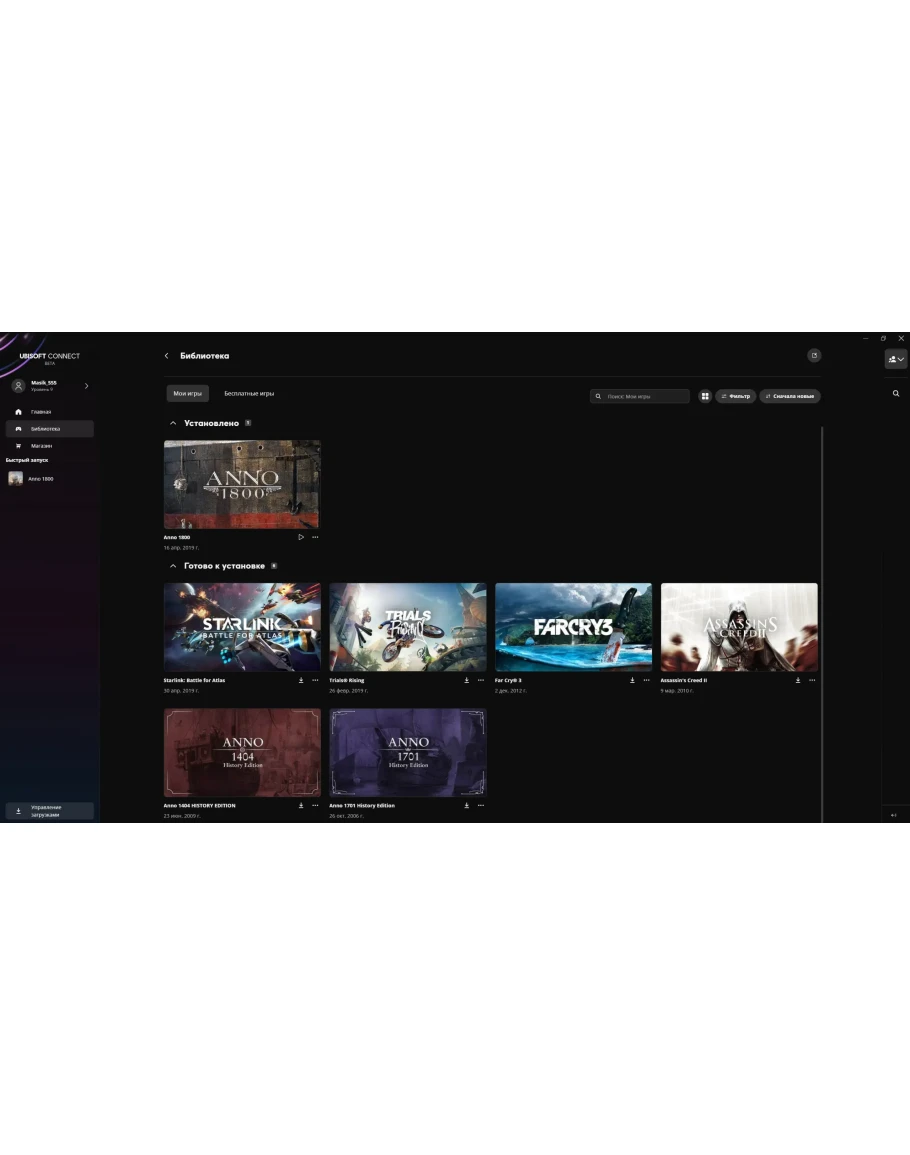Screen dimensions: 910x1155
Task: Open the Сначала новые sort dropdown
Action: click(x=790, y=396)
